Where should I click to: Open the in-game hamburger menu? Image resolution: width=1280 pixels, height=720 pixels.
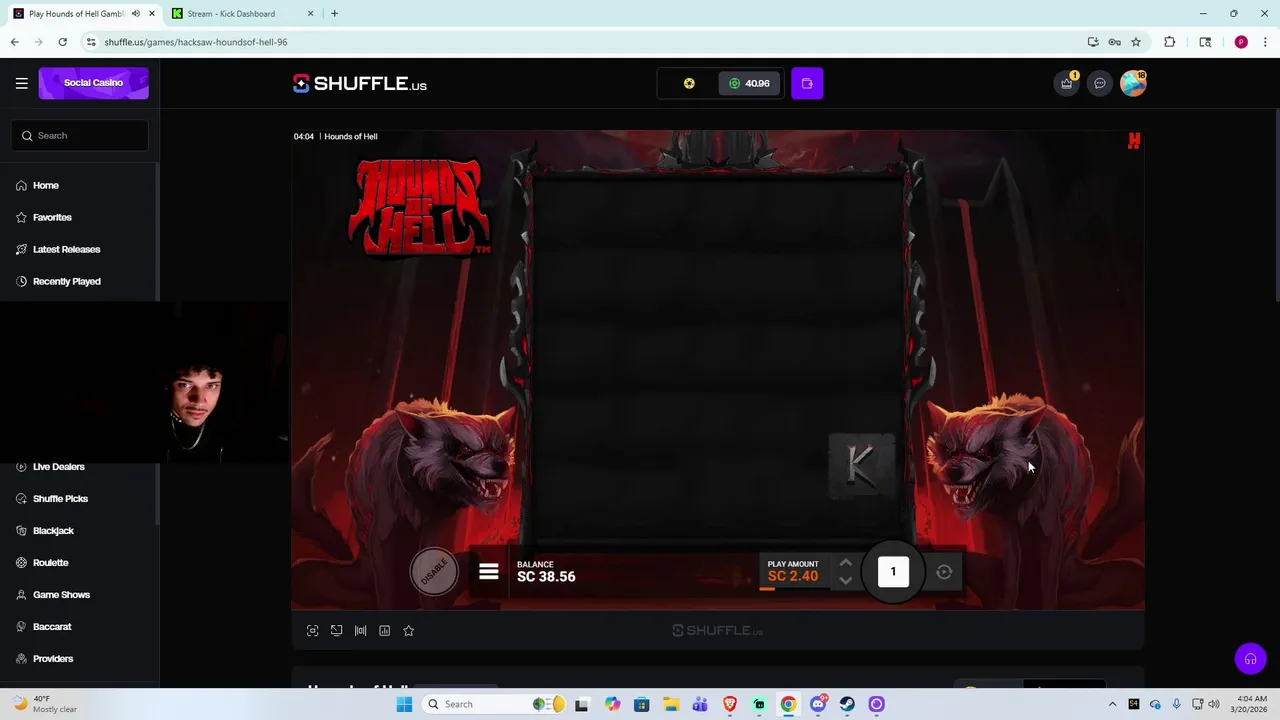tap(489, 572)
